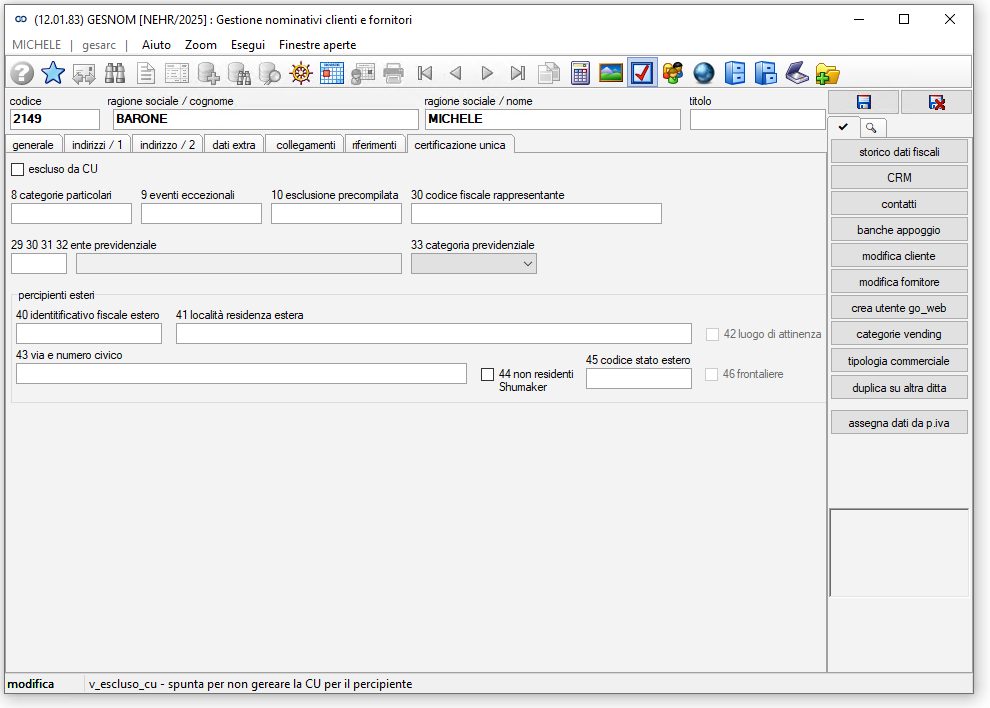Click the blue globe icon

click(703, 73)
